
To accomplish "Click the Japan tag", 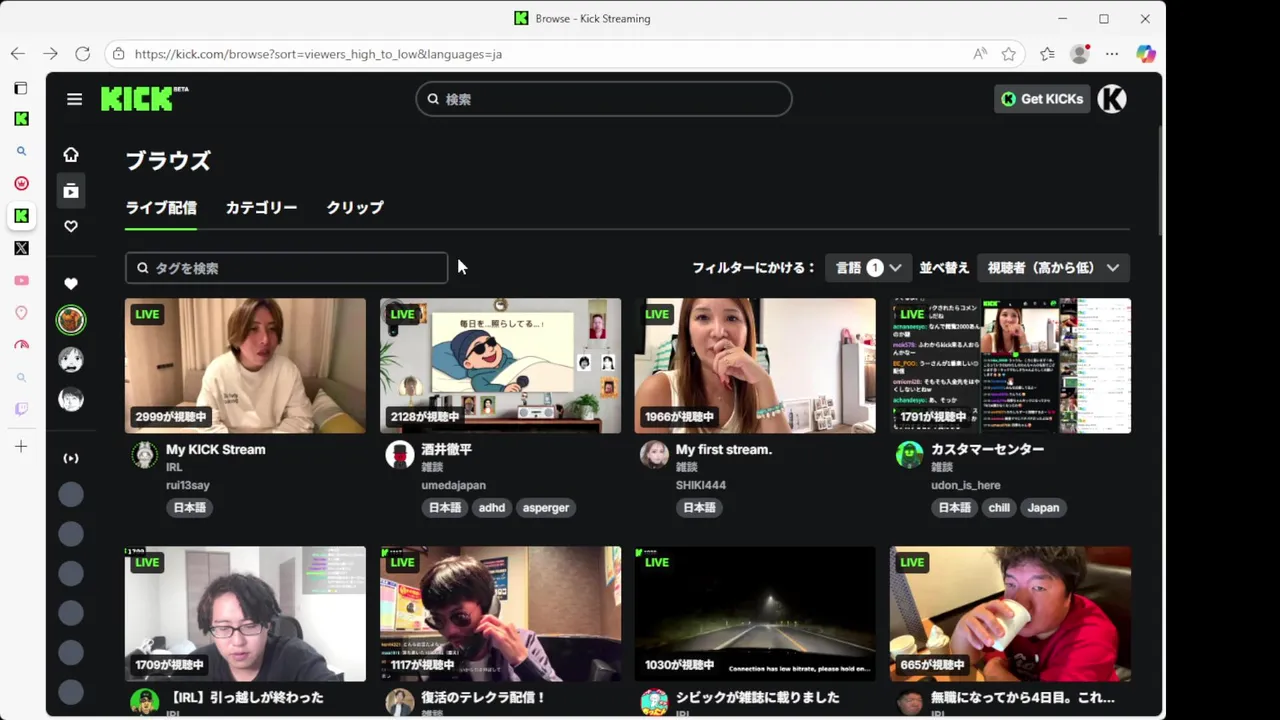I will pyautogui.click(x=1043, y=508).
